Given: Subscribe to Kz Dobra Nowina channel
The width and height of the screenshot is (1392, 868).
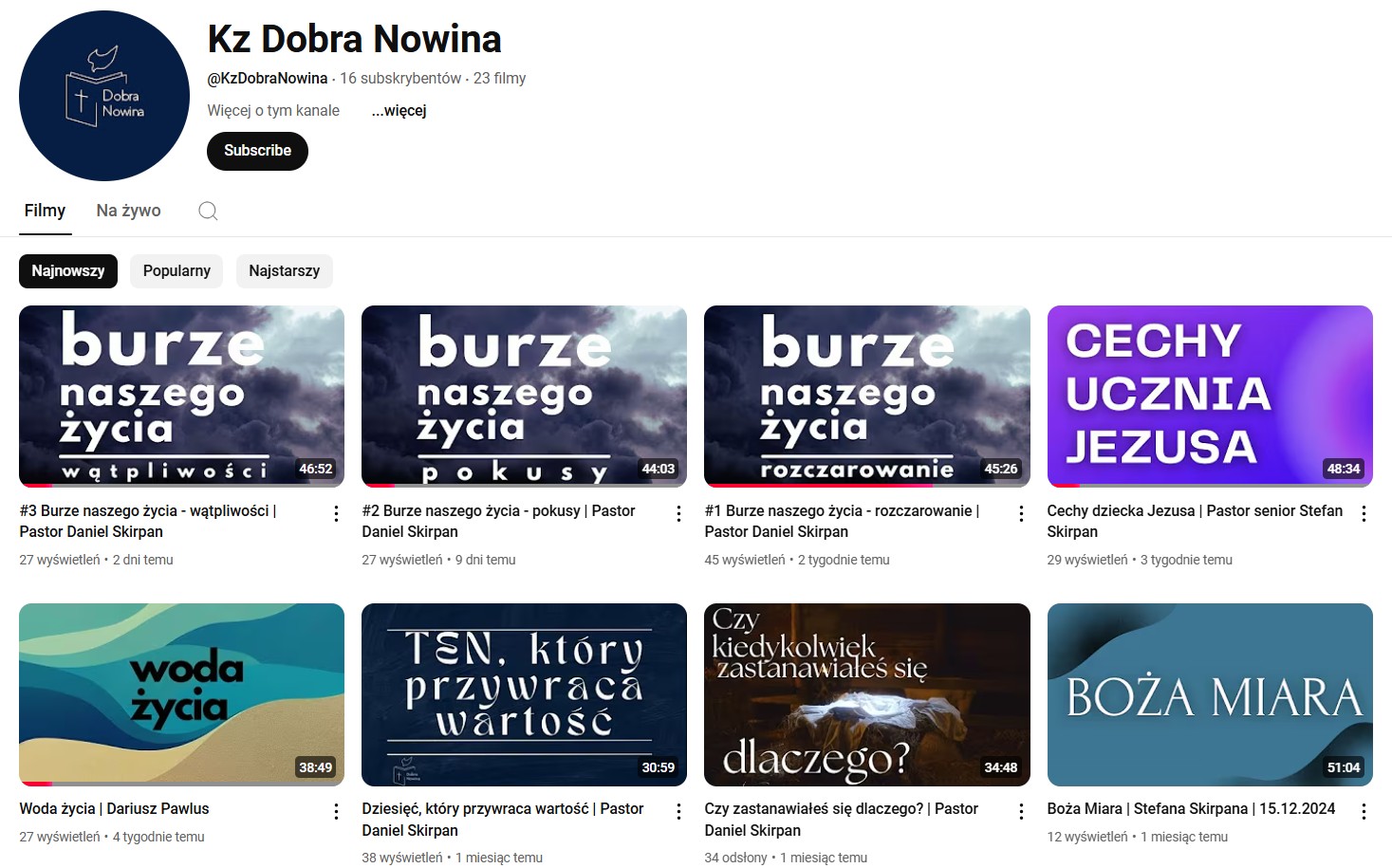Looking at the screenshot, I should click(257, 151).
